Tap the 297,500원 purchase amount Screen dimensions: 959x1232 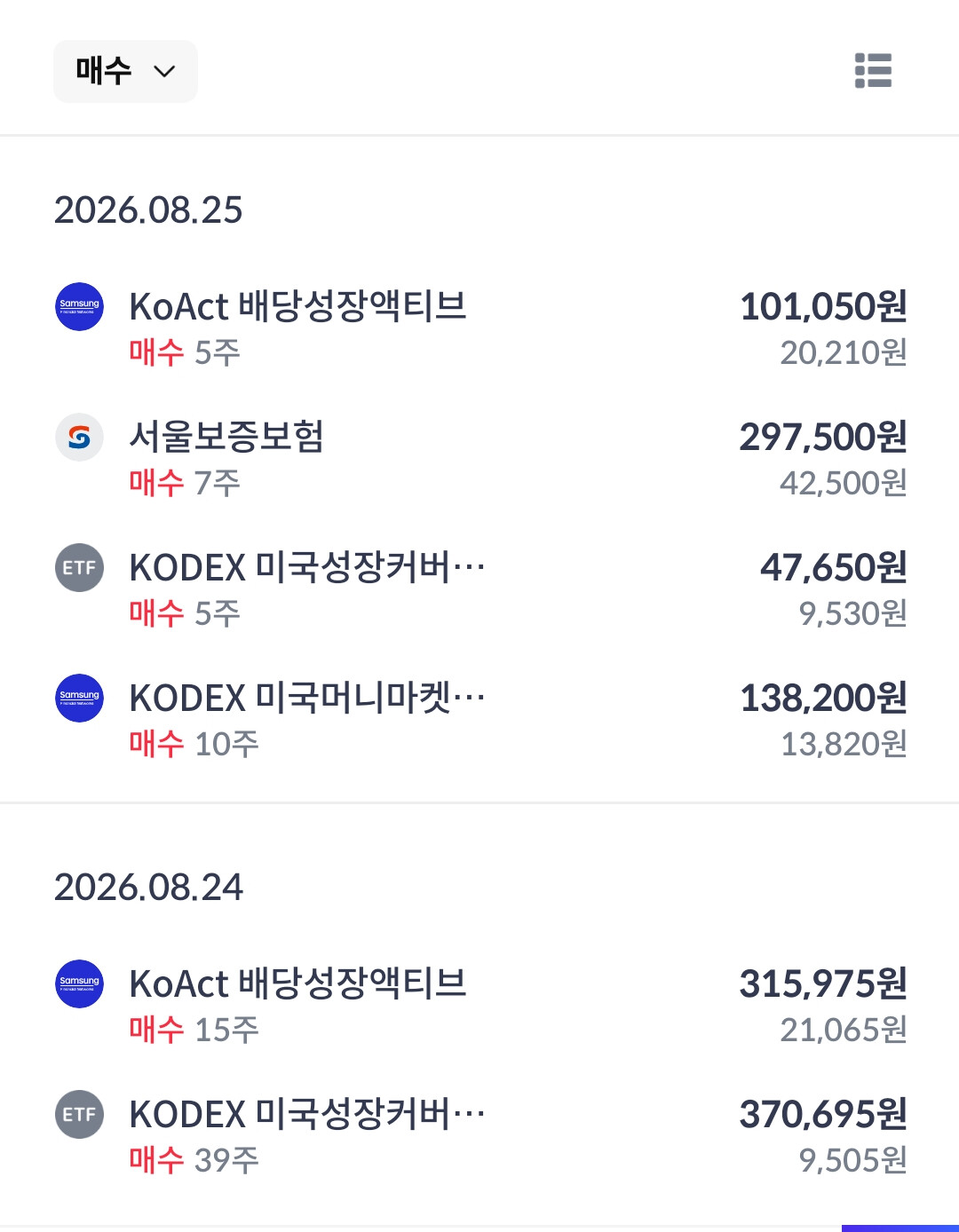[x=823, y=437]
